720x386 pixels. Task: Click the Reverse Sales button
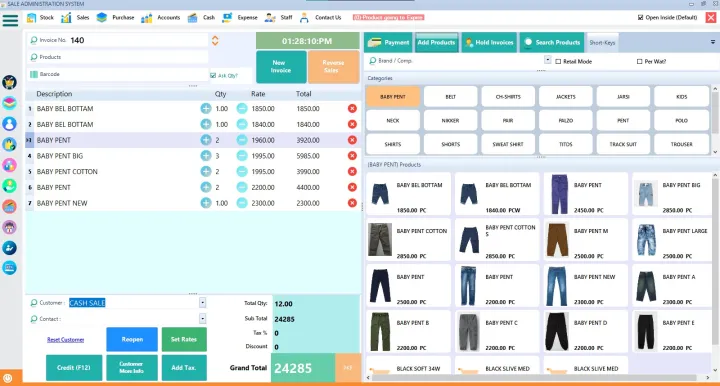tap(333, 67)
